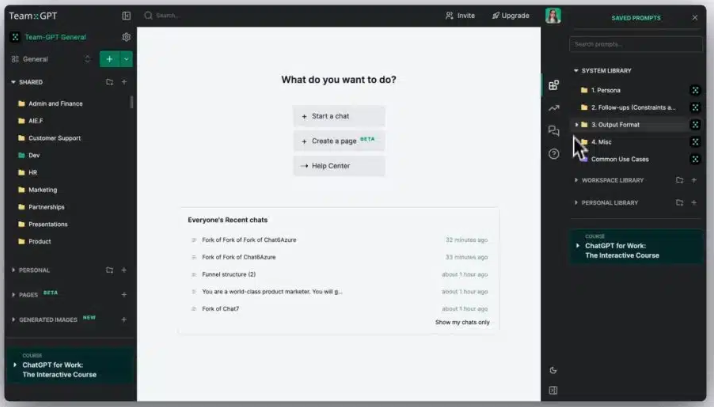Click the green plus new chat button
714x407 pixels.
coord(109,59)
